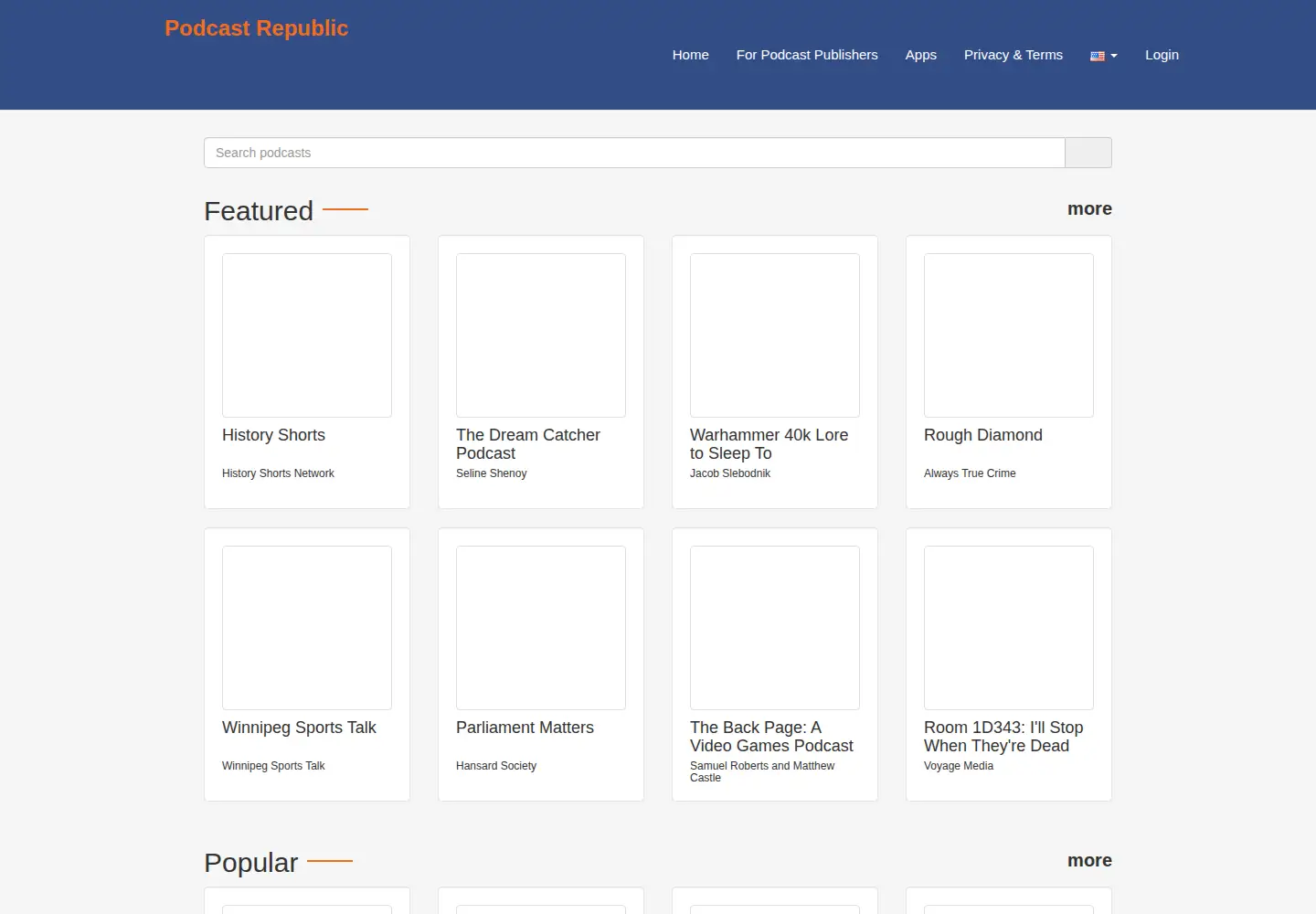This screenshot has height=914, width=1316.
Task: Show more Featured podcasts
Action: [1089, 209]
